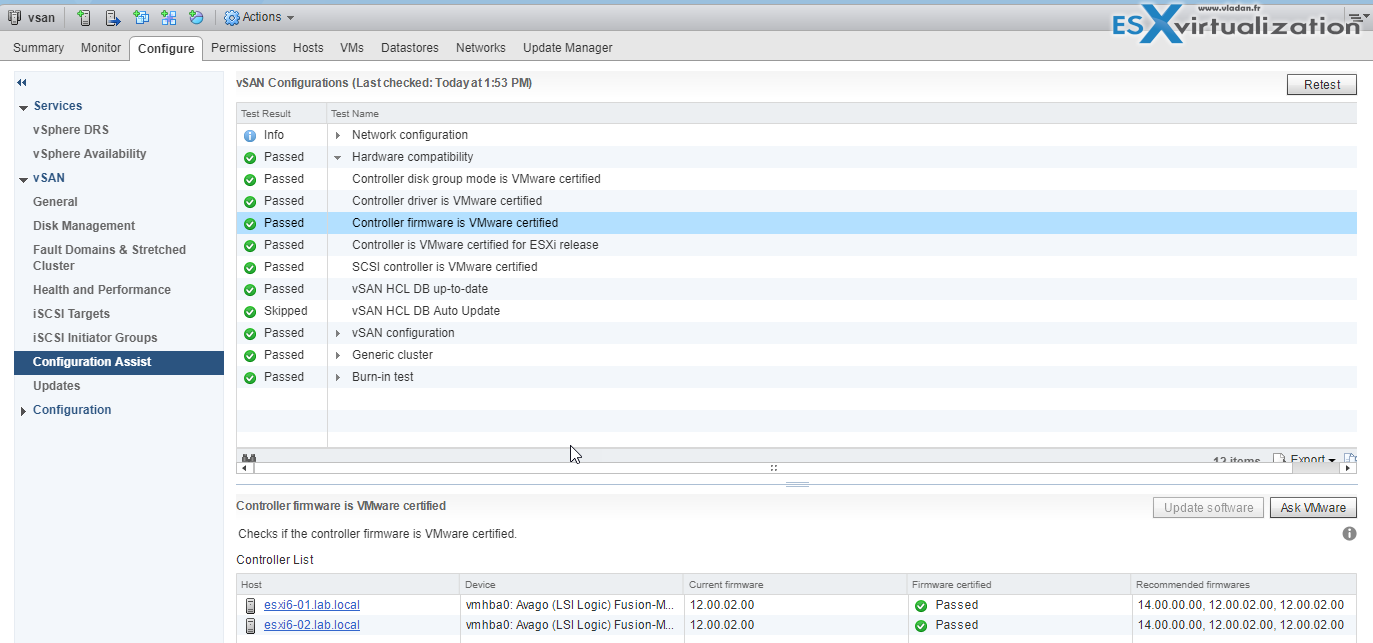Click the Ask VMware button
The height and width of the screenshot is (643, 1373).
tap(1313, 508)
